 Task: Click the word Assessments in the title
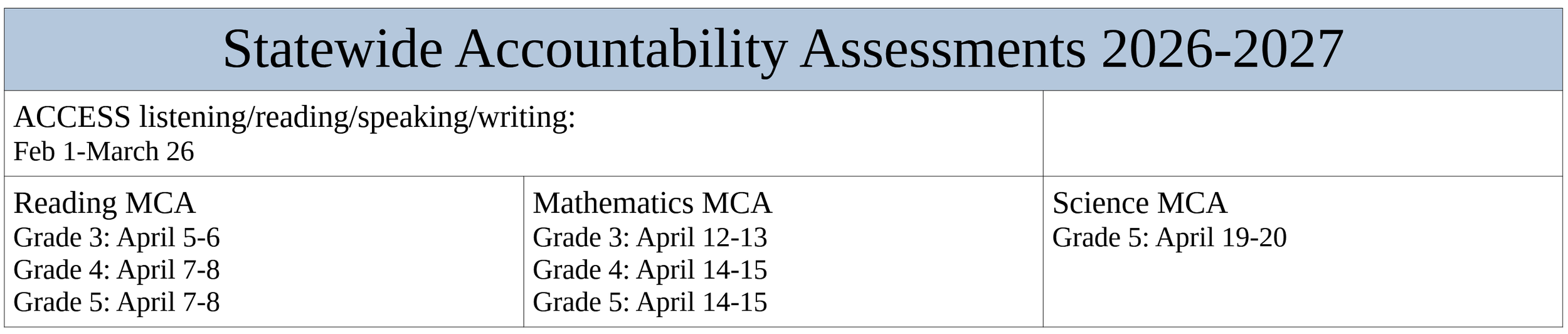(x=943, y=50)
